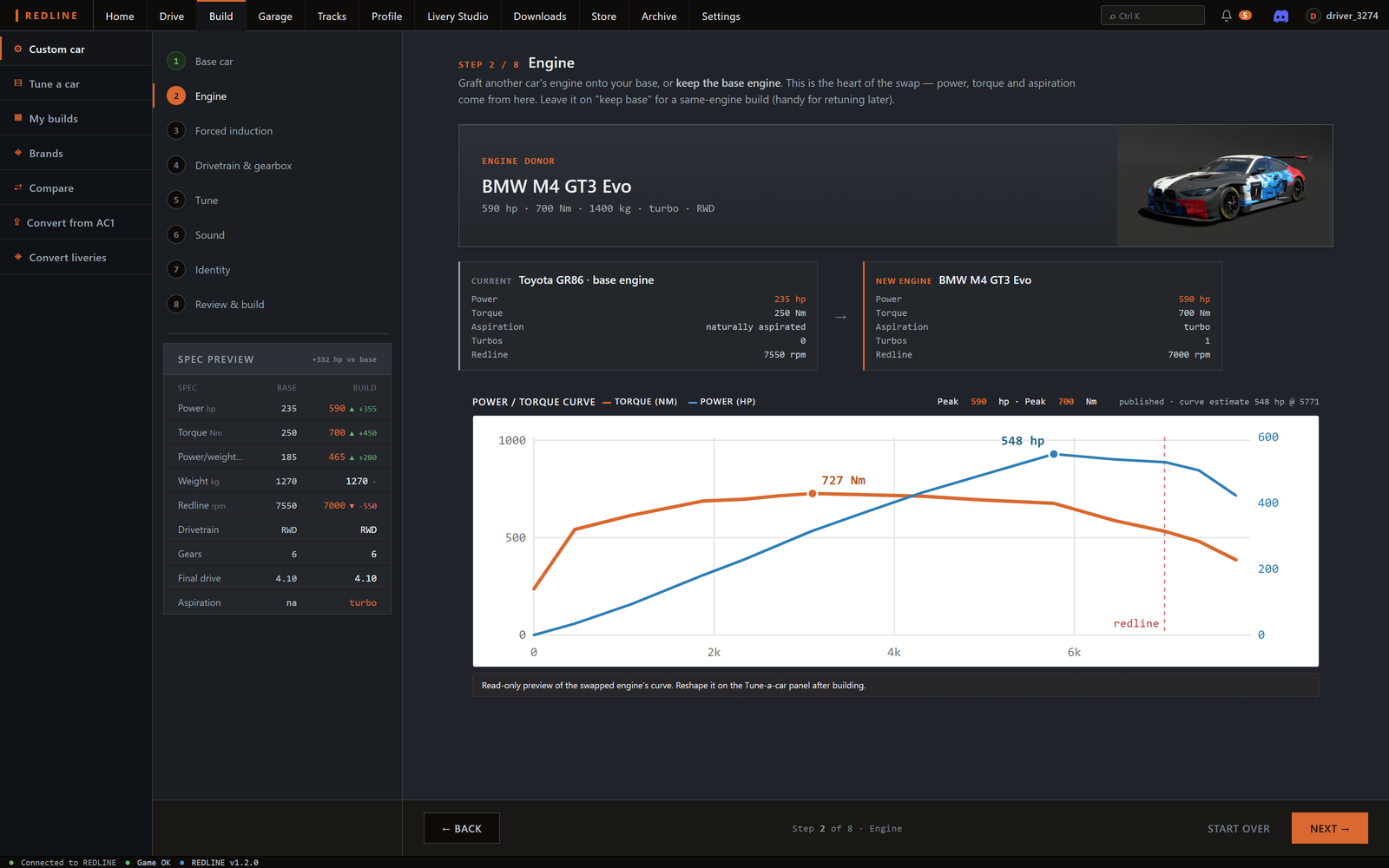The height and width of the screenshot is (868, 1389).
Task: Select step 8 Review & build circle
Action: pyautogui.click(x=176, y=304)
